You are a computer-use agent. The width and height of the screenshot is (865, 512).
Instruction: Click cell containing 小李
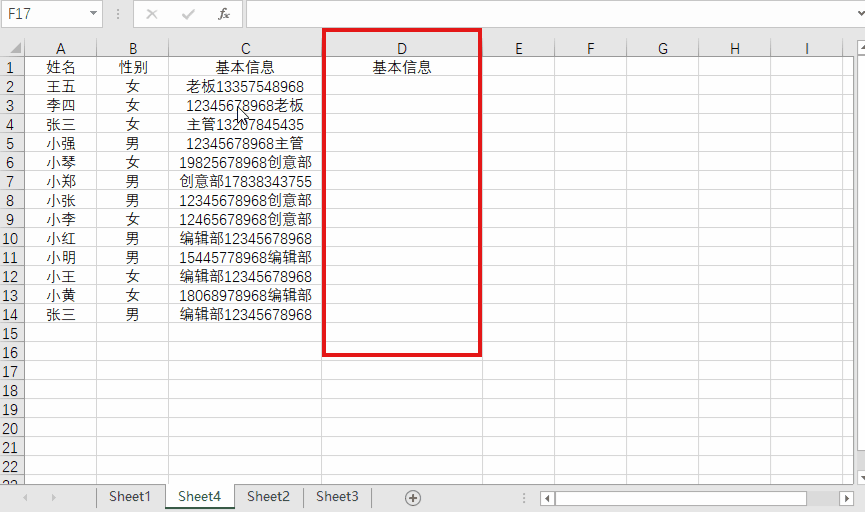61,220
